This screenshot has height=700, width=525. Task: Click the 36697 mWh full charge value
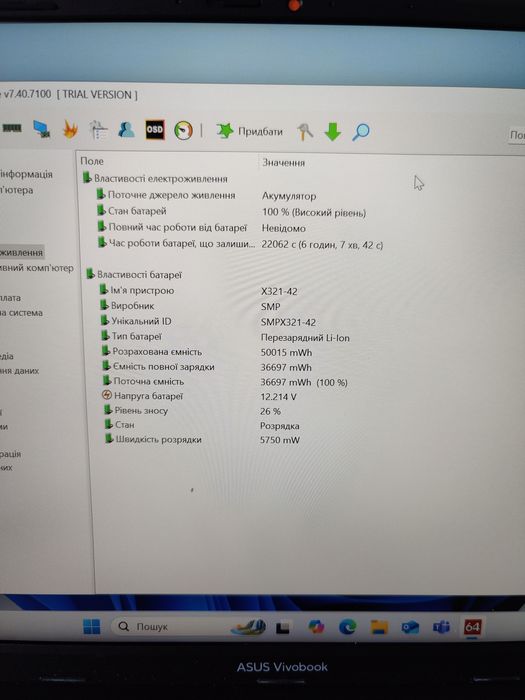(286, 367)
